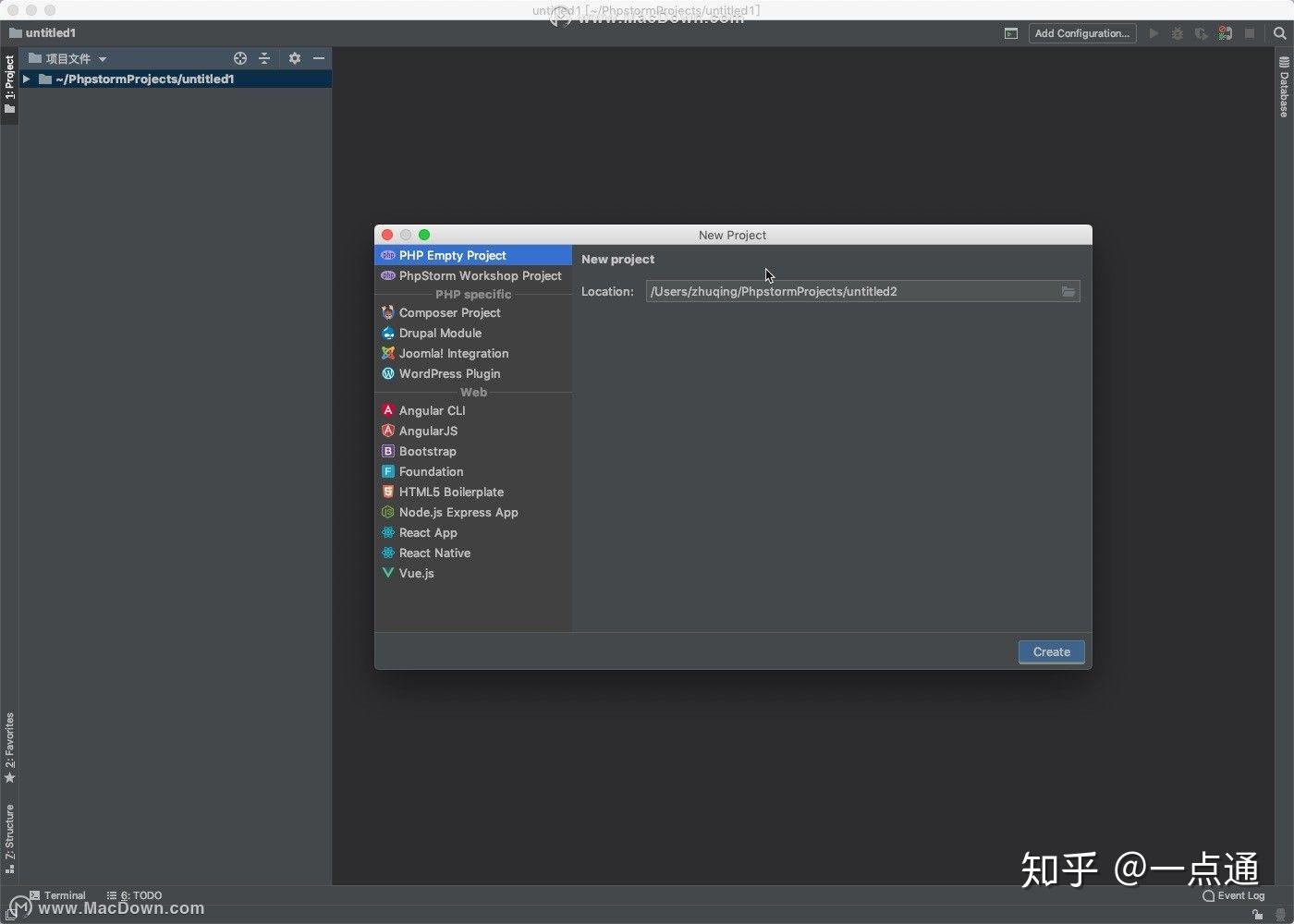Open the 7: Structure side tab

click(9, 838)
